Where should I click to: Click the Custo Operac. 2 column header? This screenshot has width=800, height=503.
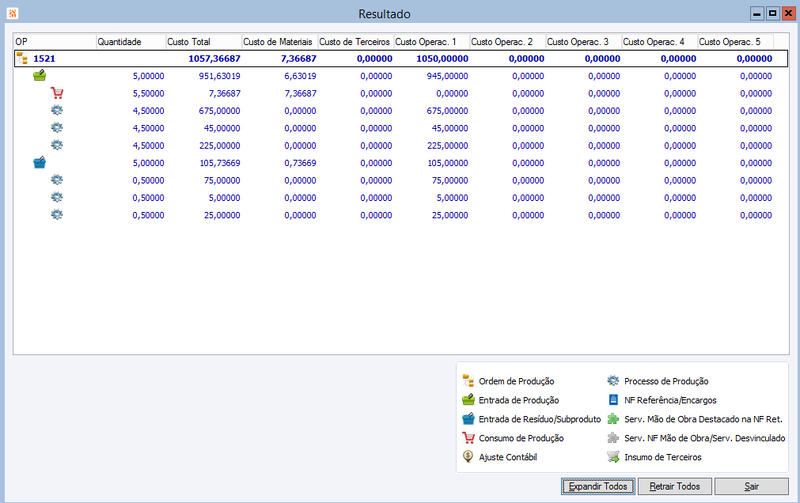coord(507,42)
